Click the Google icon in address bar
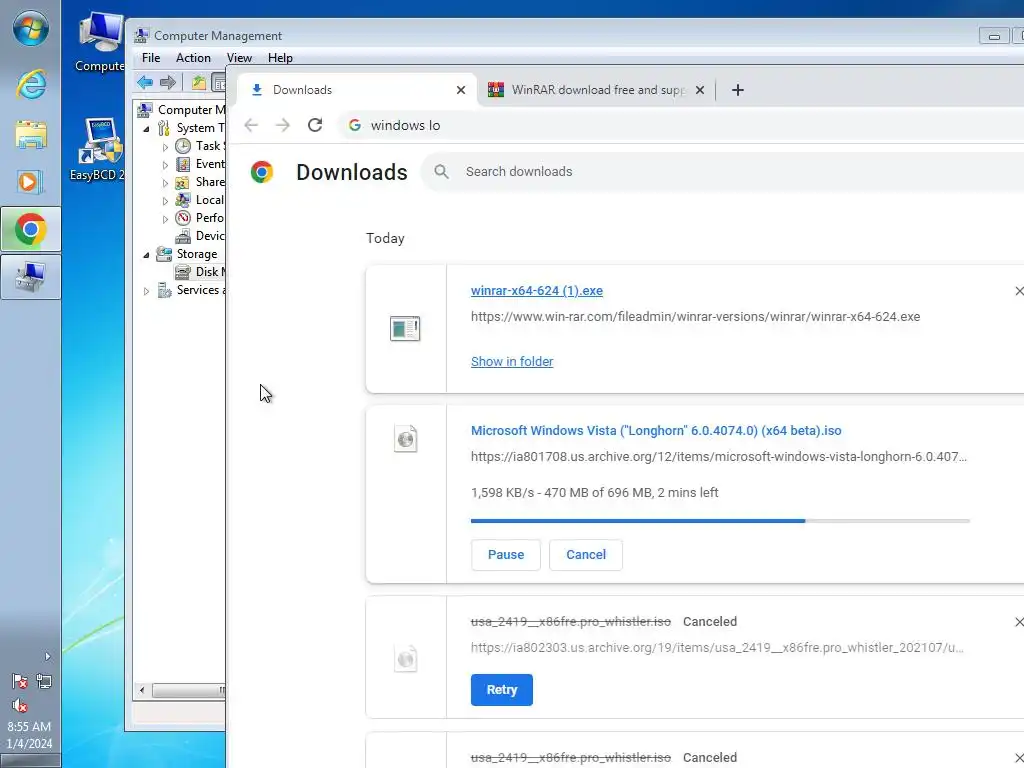Screen dimensions: 1024x768 [x=355, y=125]
